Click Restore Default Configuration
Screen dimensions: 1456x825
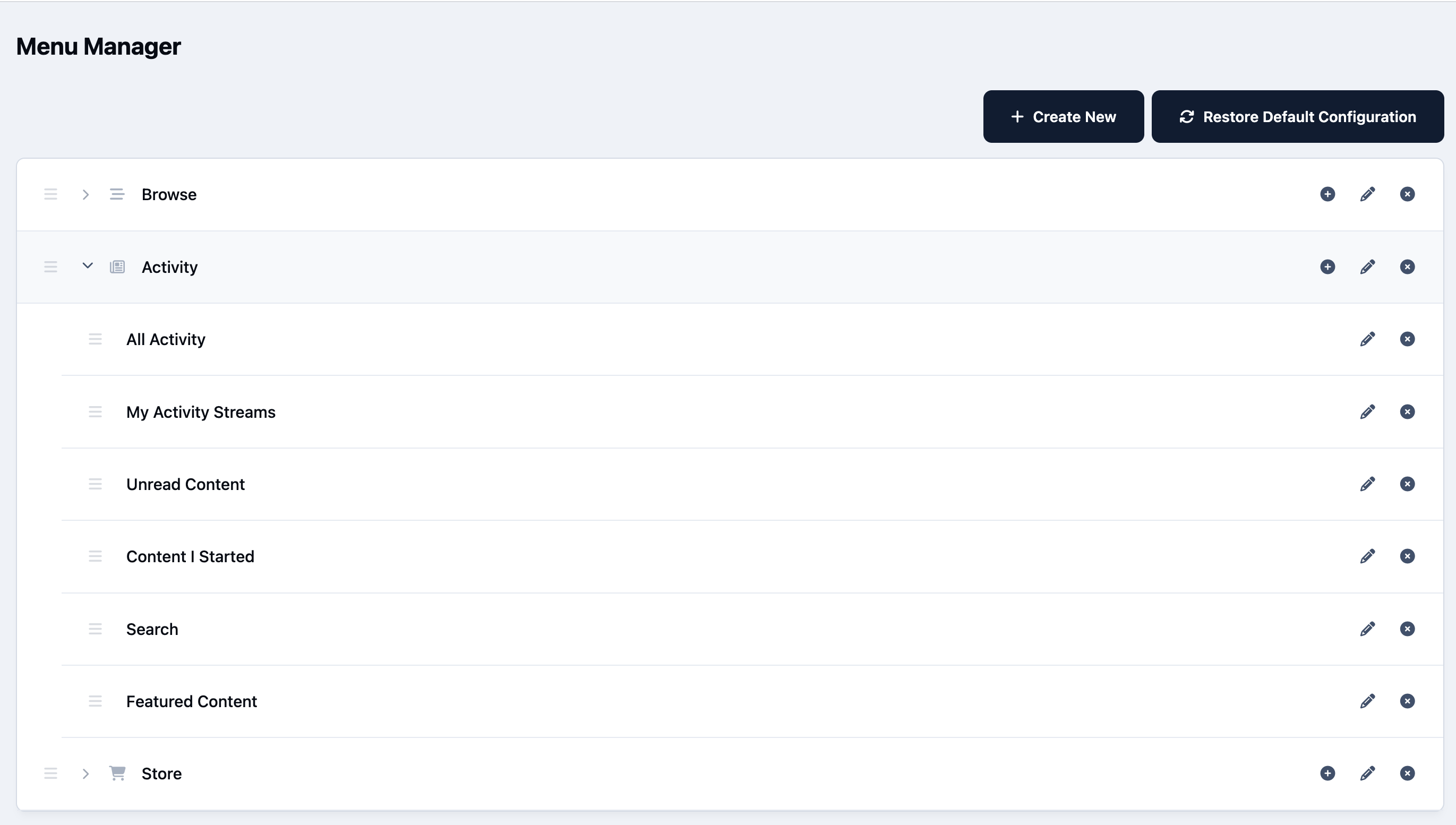1297,117
